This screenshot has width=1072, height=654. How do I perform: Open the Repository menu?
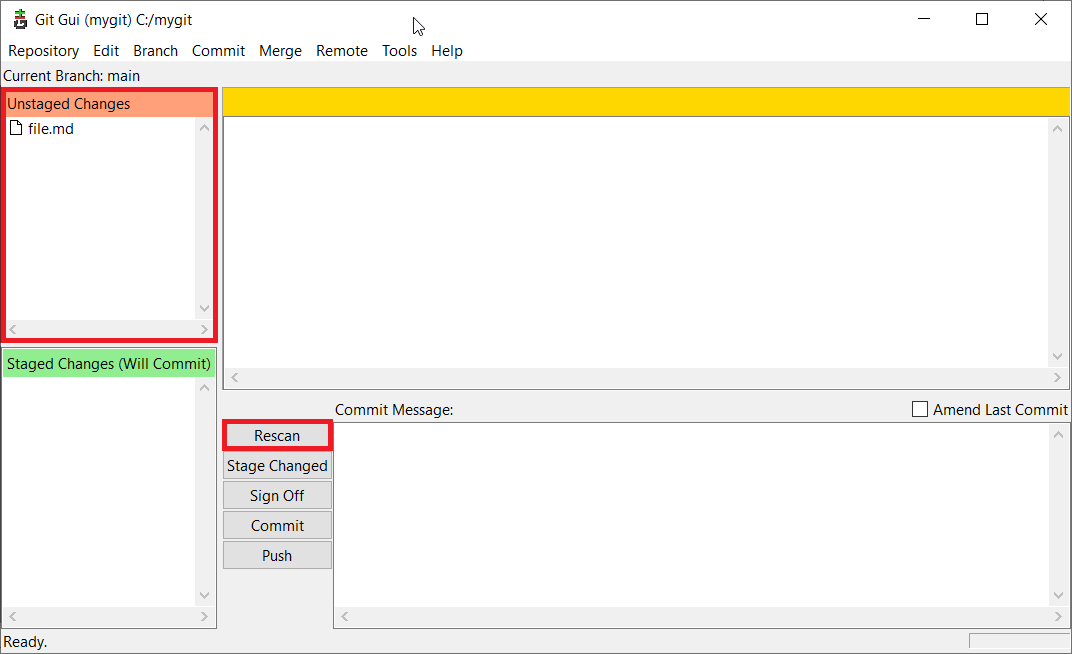(44, 51)
